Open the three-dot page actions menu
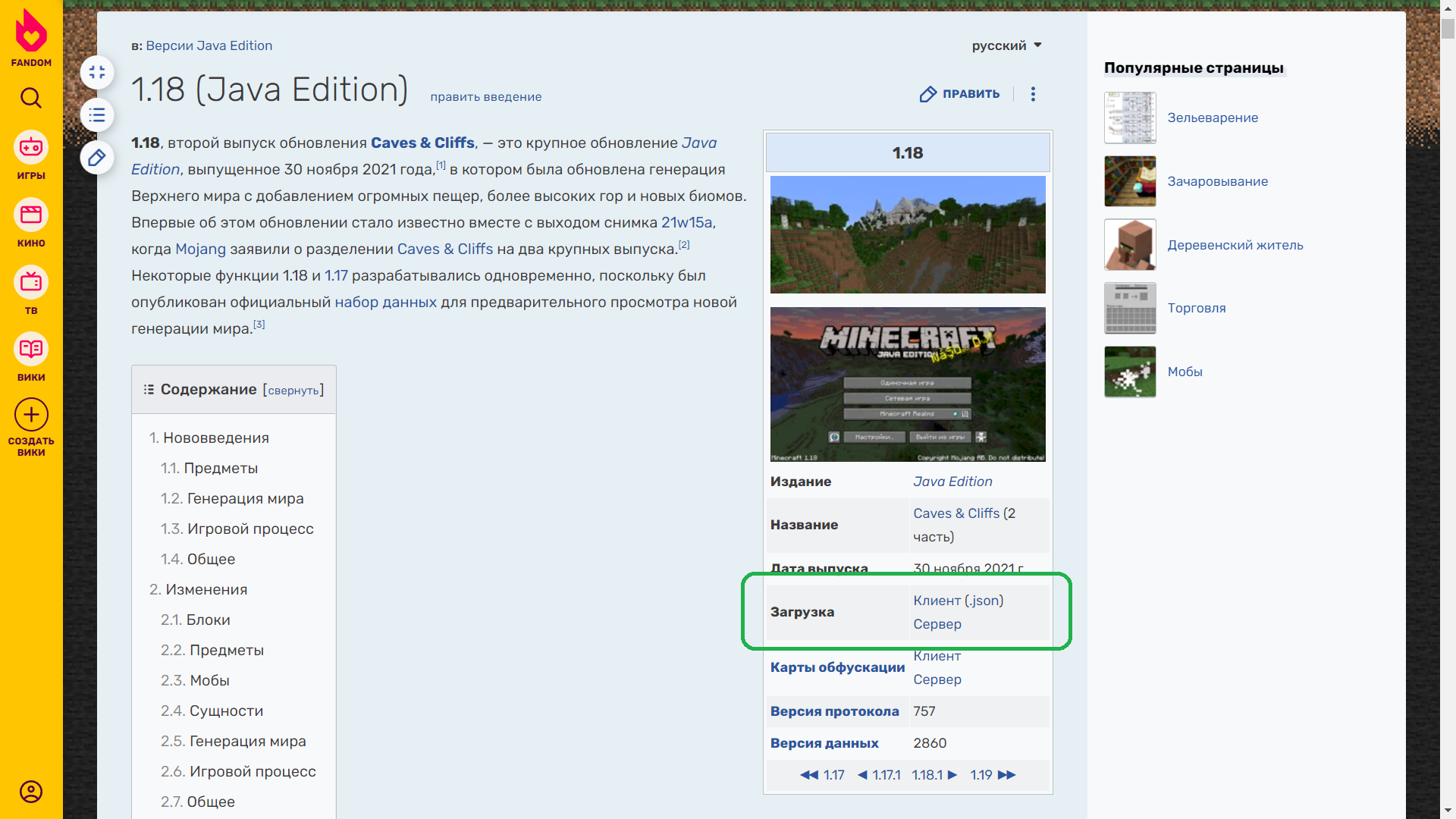The height and width of the screenshot is (819, 1456). 1033,94
